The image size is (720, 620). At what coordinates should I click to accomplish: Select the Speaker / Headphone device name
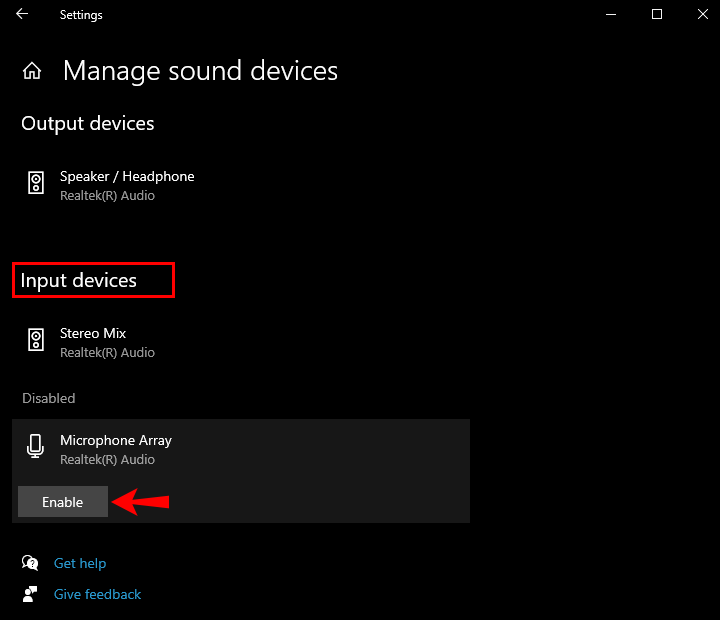pyautogui.click(x=127, y=176)
